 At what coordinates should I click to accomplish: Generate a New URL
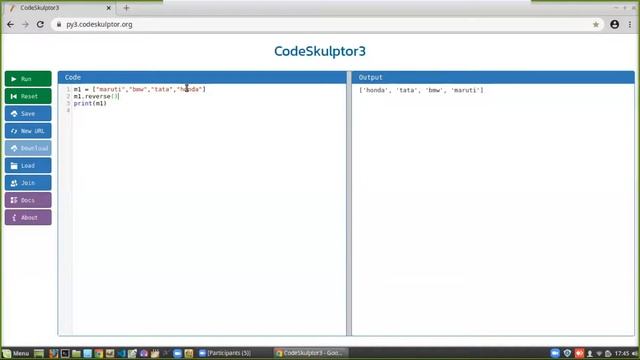(x=28, y=131)
